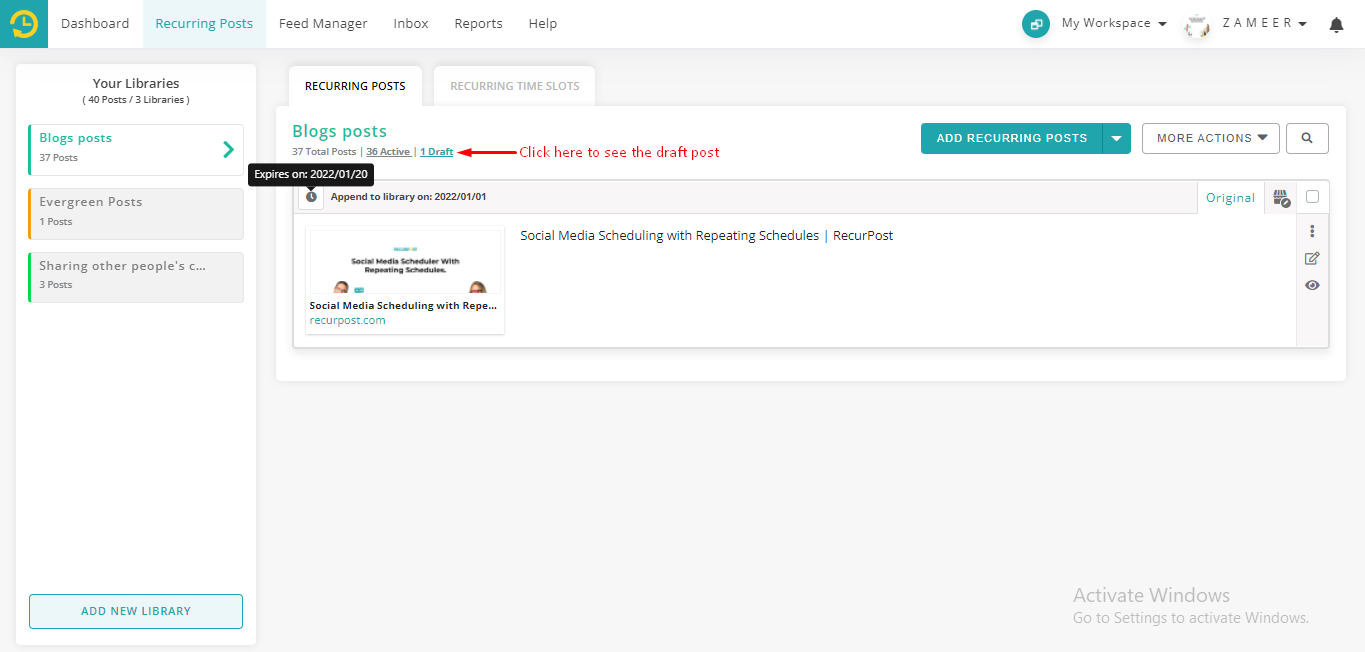Click the calendar schedule icon beside Original
This screenshot has width=1365, height=652.
pos(1281,198)
